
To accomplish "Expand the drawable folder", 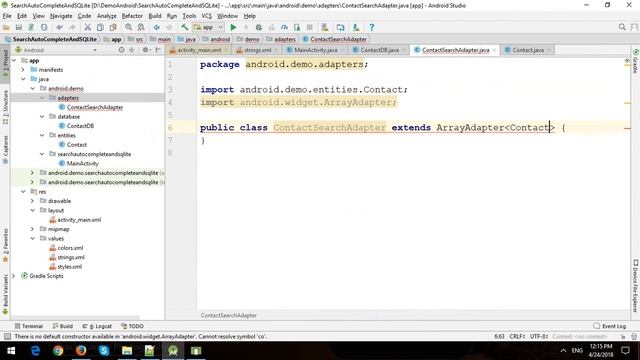I will (x=33, y=201).
